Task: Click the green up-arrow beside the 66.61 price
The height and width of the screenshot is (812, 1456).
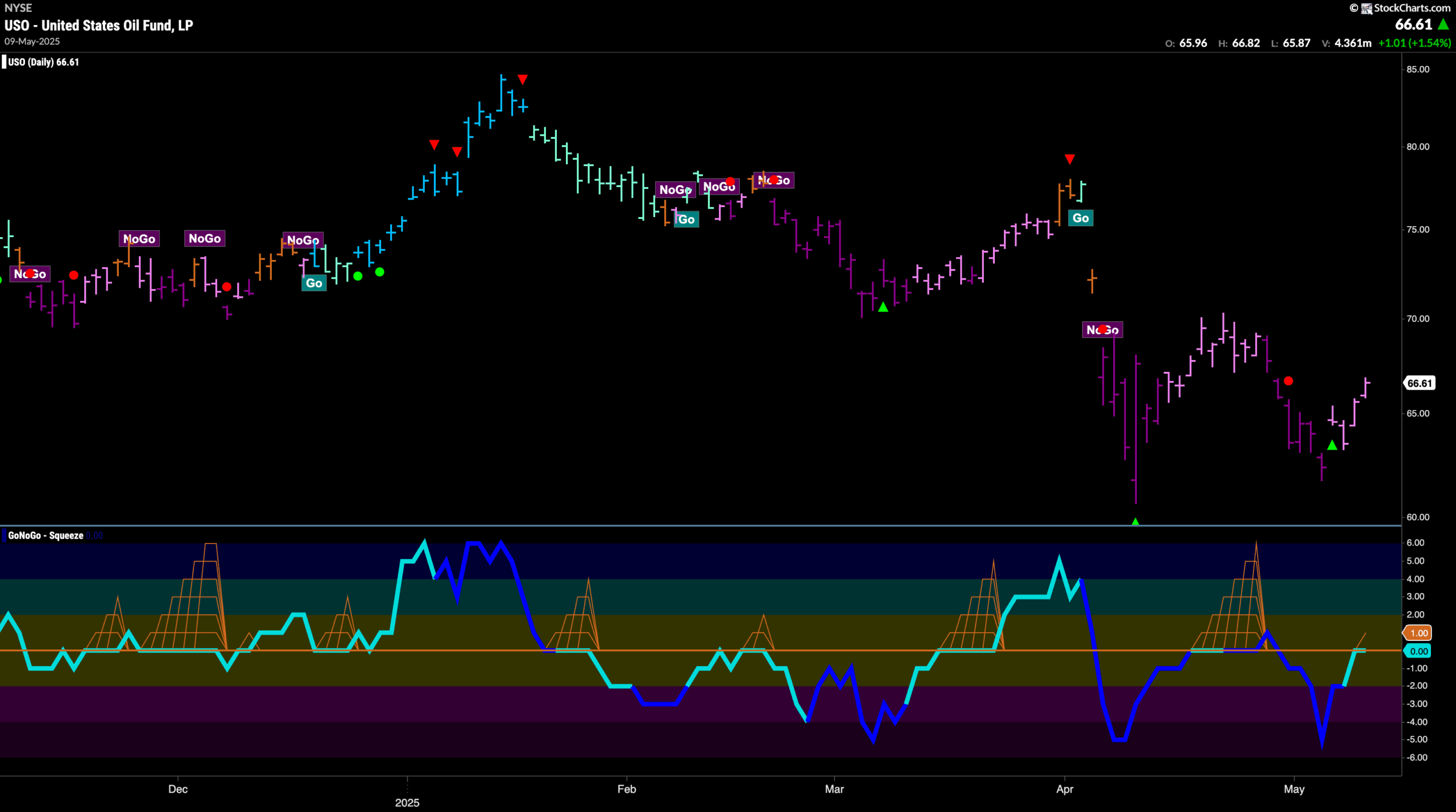Action: pyautogui.click(x=1443, y=24)
